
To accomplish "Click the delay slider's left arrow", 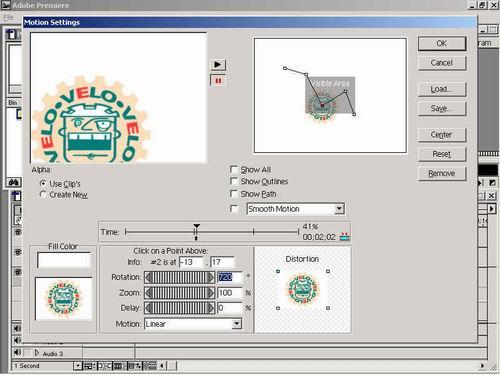I will click(x=148, y=308).
